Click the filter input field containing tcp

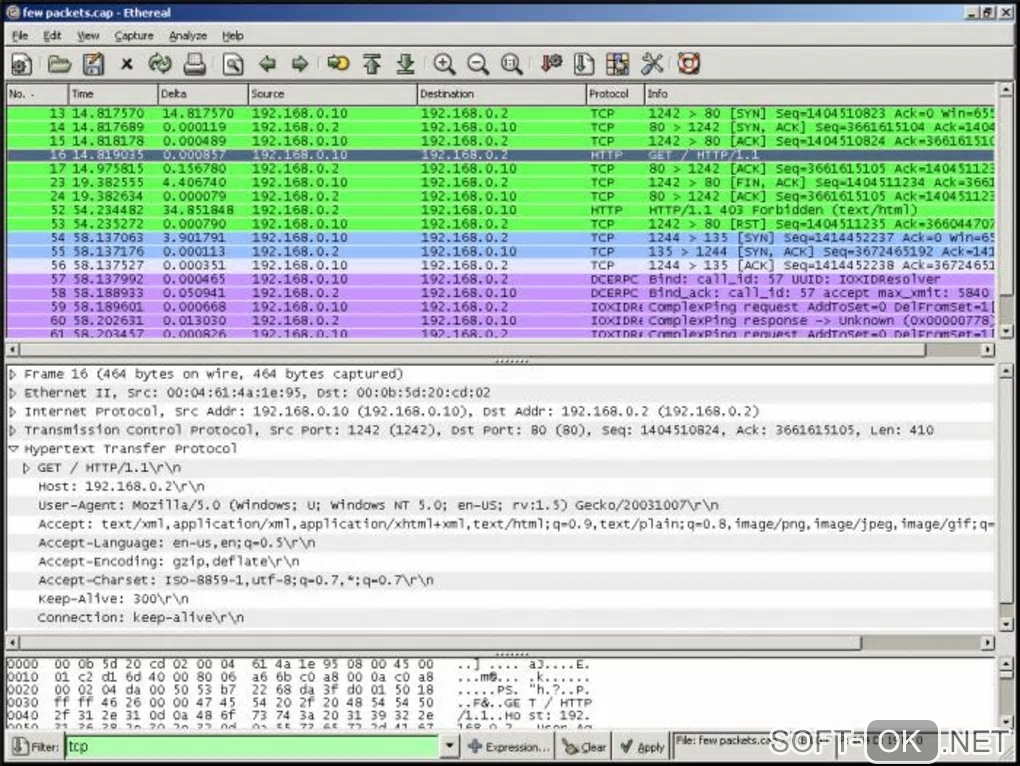(x=252, y=747)
